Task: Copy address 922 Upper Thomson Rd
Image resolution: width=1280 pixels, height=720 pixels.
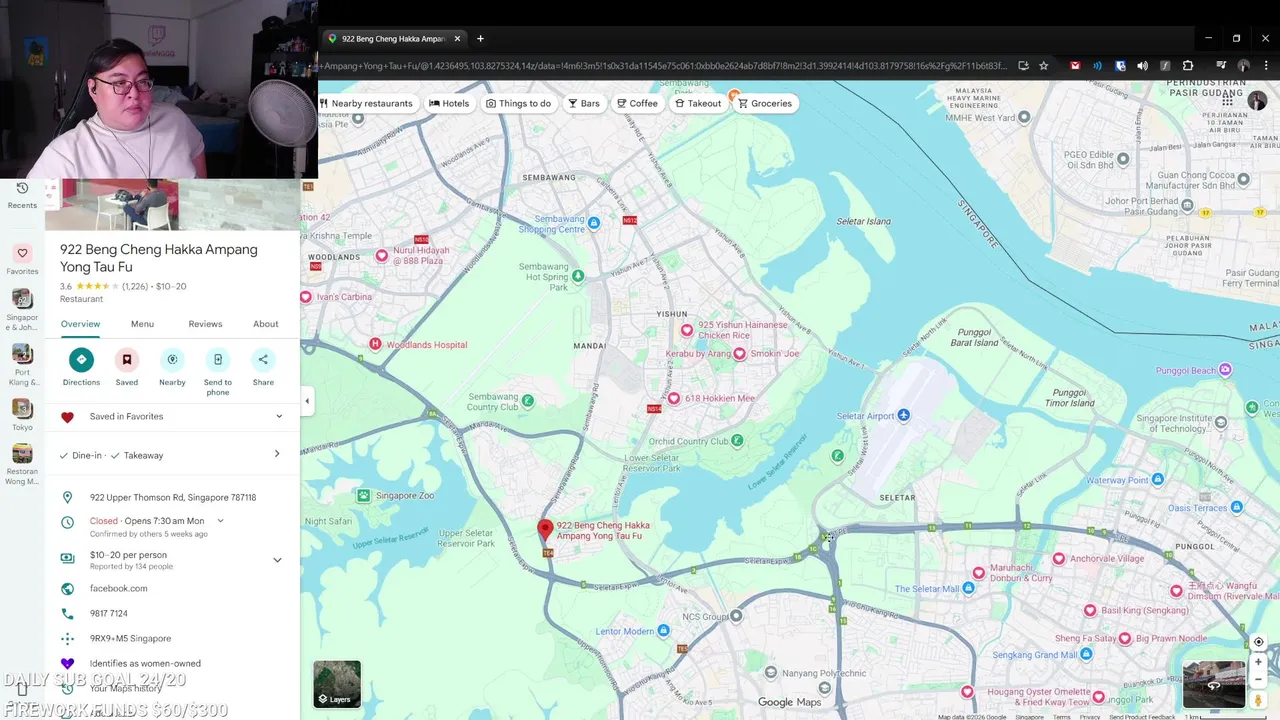Action: point(172,497)
